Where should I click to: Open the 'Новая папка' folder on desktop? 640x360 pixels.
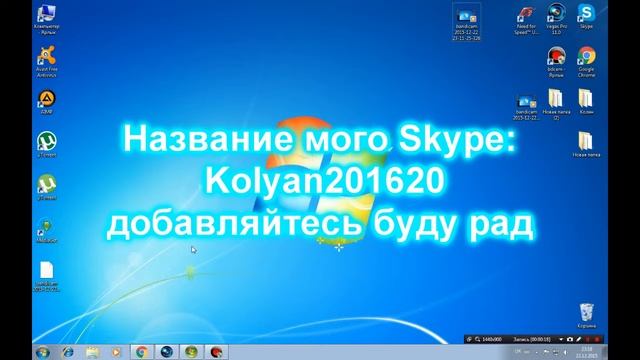pyautogui.click(x=586, y=144)
